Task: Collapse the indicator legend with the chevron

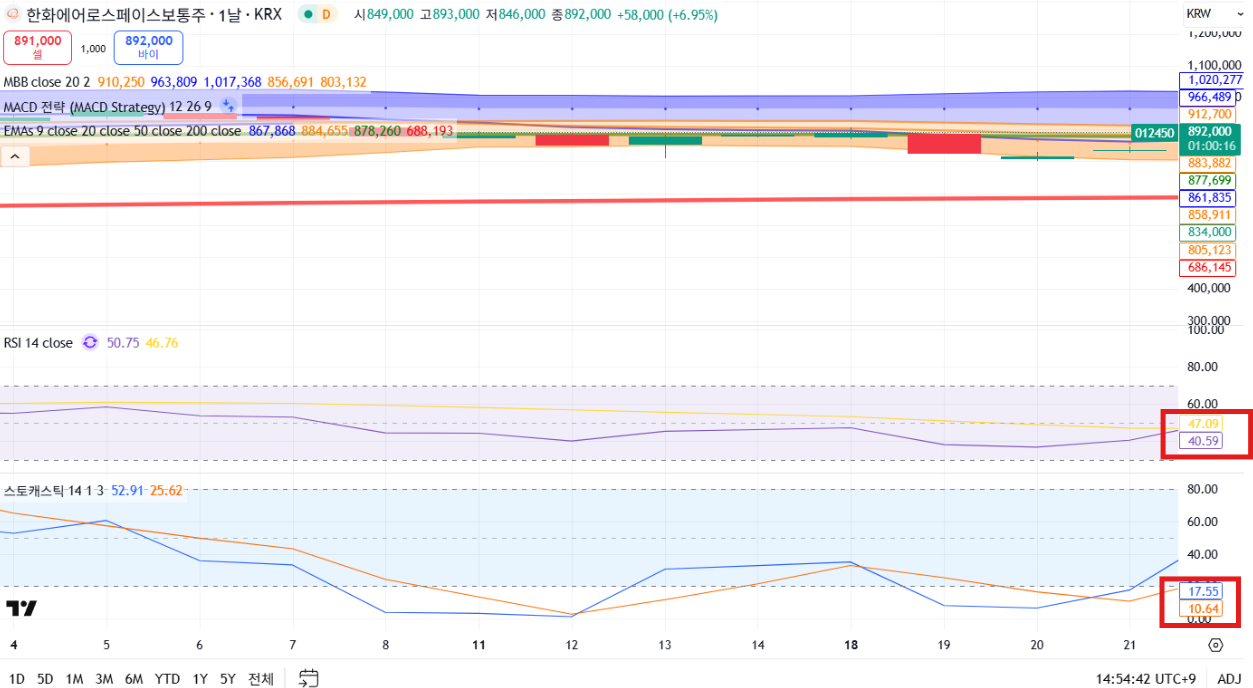Action: [15, 156]
